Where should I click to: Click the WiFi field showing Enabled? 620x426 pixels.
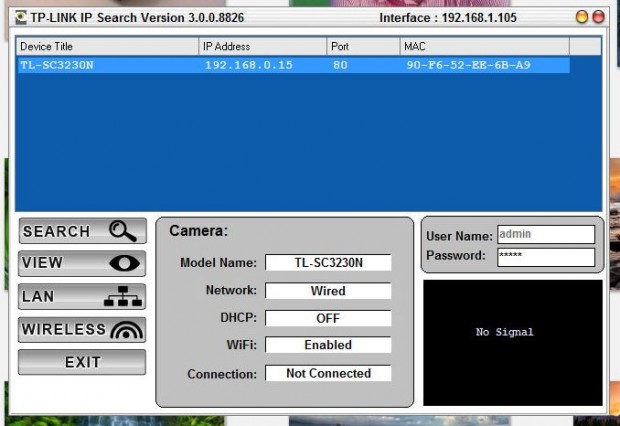tap(328, 345)
